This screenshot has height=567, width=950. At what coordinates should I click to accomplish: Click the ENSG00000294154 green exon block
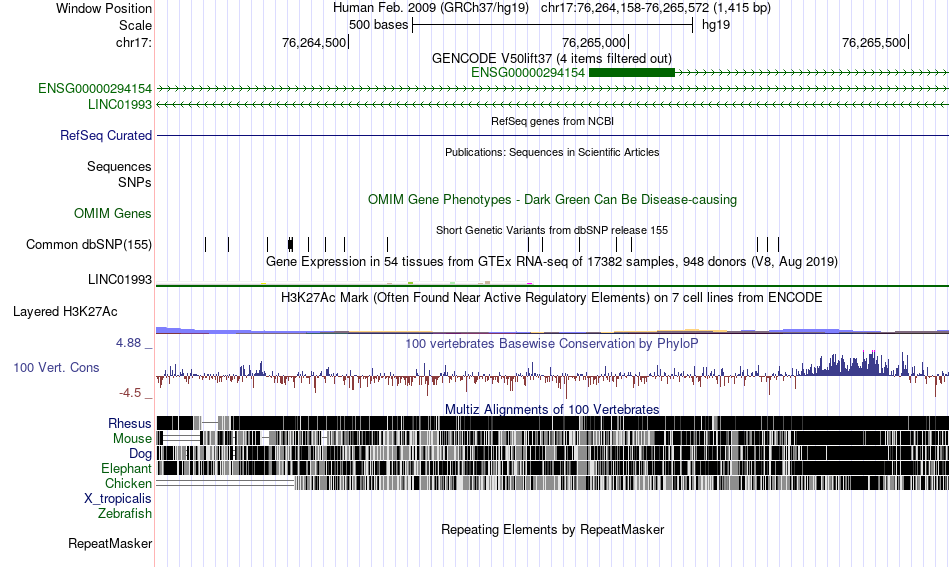[x=631, y=73]
